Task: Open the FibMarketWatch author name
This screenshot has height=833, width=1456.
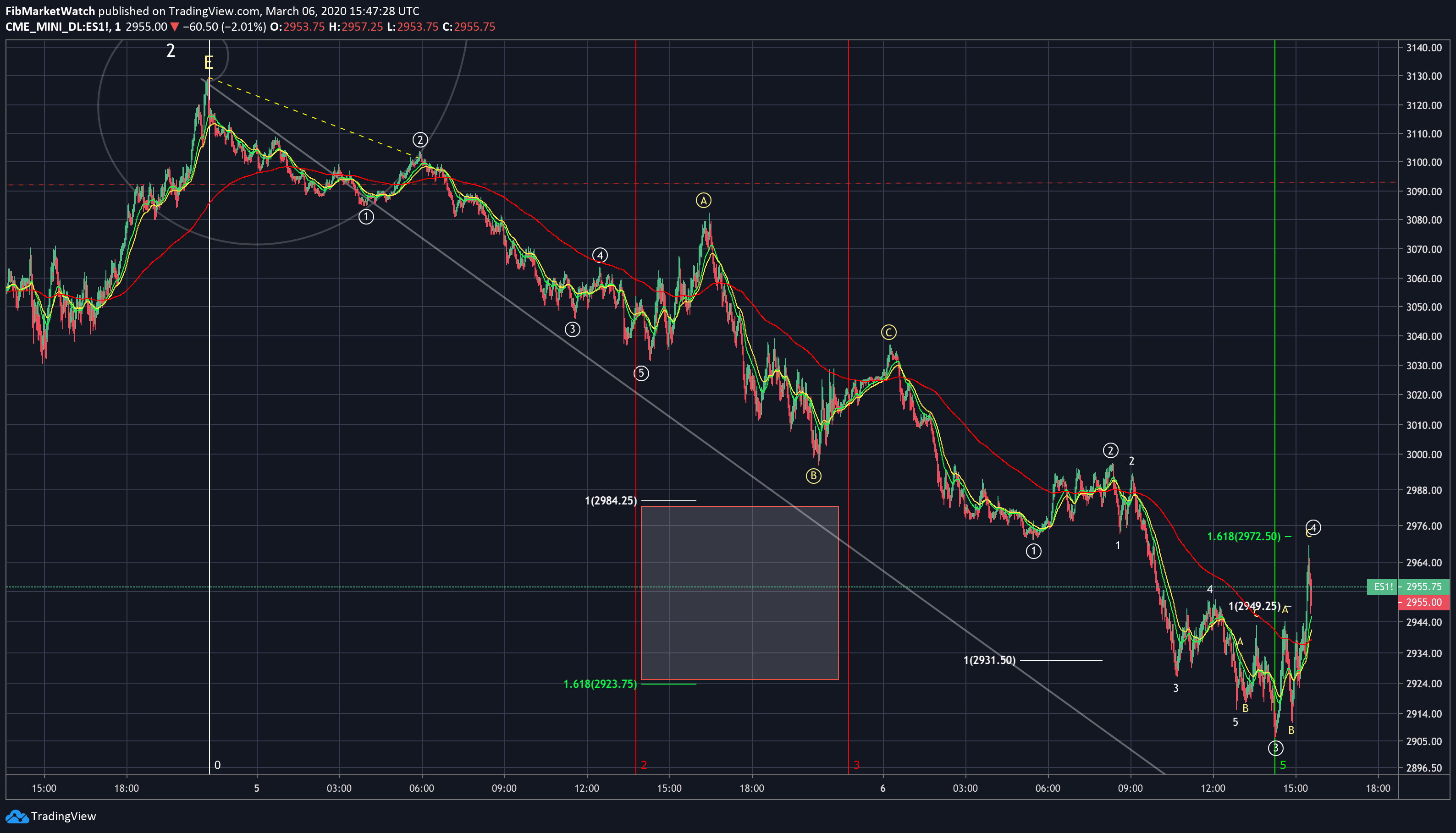Action: [50, 11]
